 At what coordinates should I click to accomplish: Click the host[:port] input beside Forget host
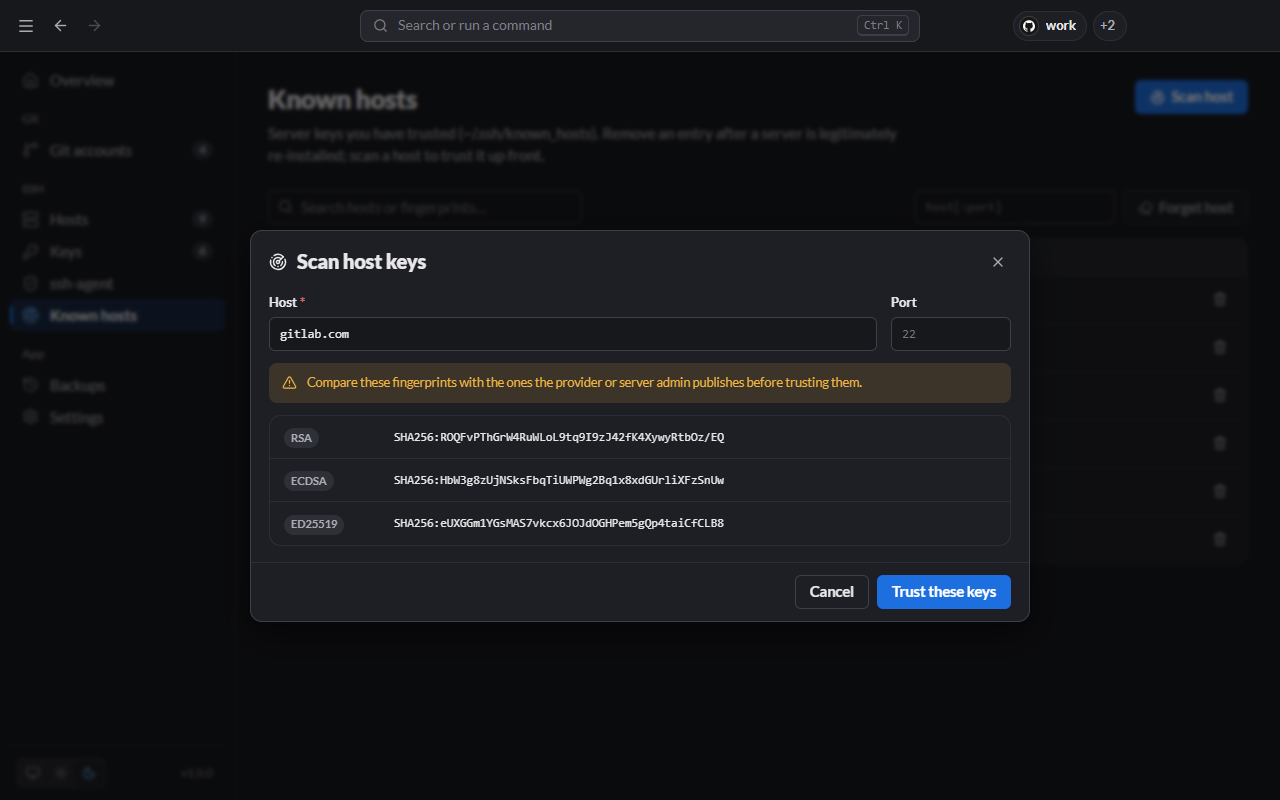click(1014, 208)
